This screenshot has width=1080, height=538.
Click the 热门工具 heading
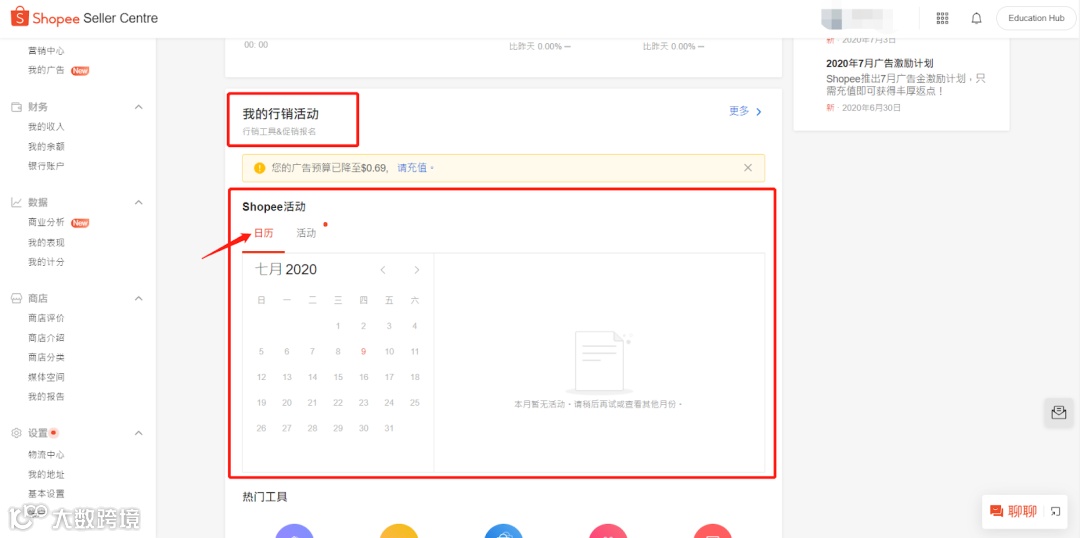pyautogui.click(x=265, y=496)
